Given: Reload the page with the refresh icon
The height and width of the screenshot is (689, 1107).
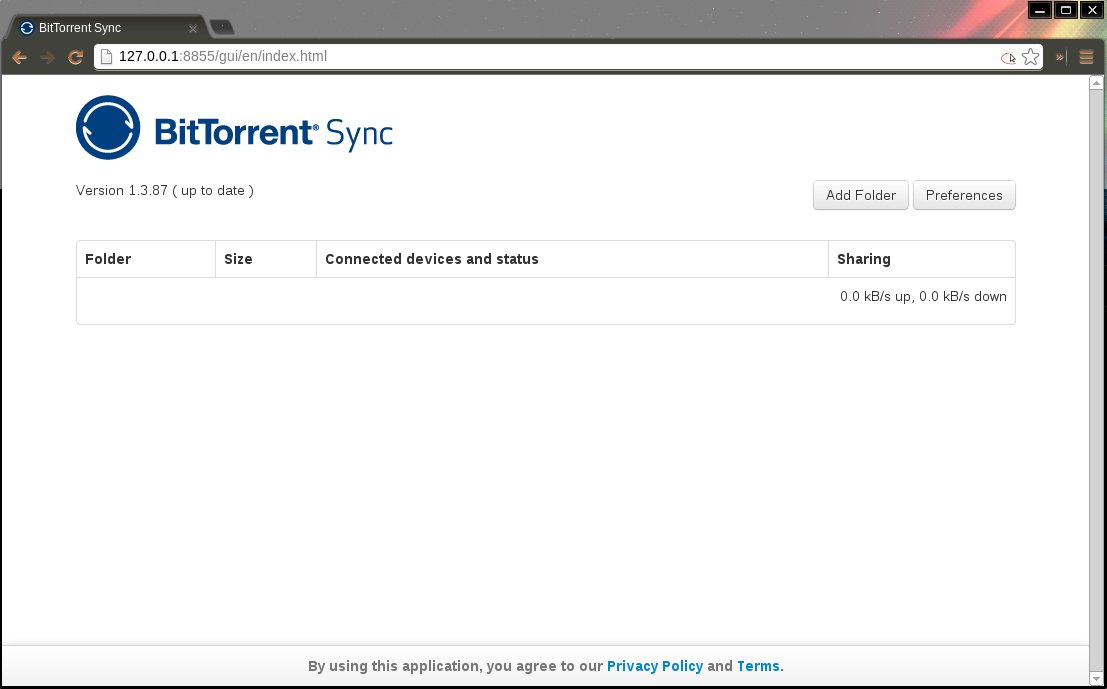Looking at the screenshot, I should [x=76, y=57].
